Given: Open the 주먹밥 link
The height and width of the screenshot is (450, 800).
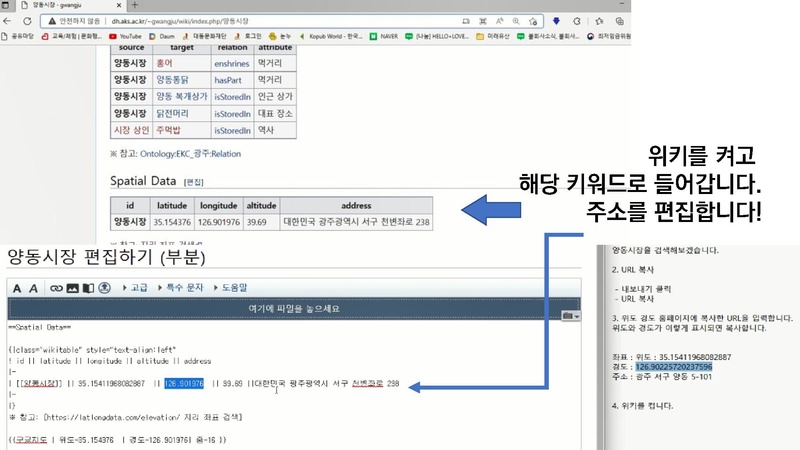Looking at the screenshot, I should 168,130.
